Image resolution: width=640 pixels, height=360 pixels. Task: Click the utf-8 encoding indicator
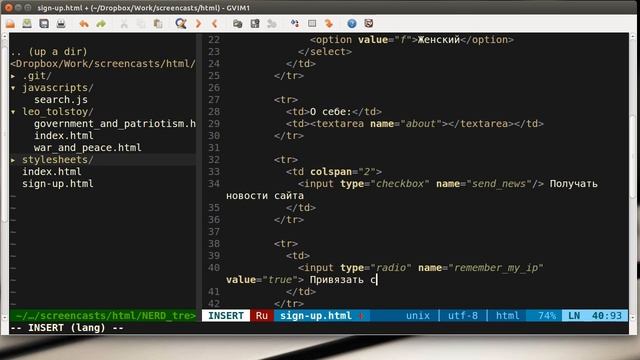[x=462, y=316]
